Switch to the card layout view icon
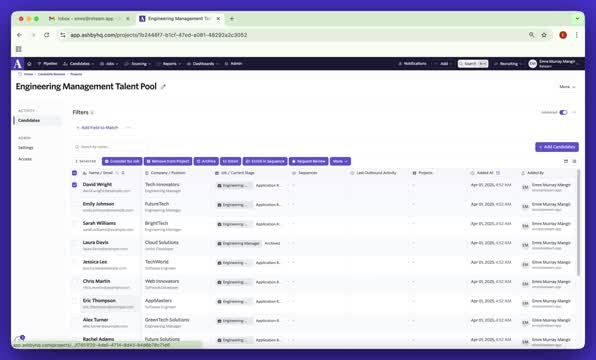 [x=566, y=162]
